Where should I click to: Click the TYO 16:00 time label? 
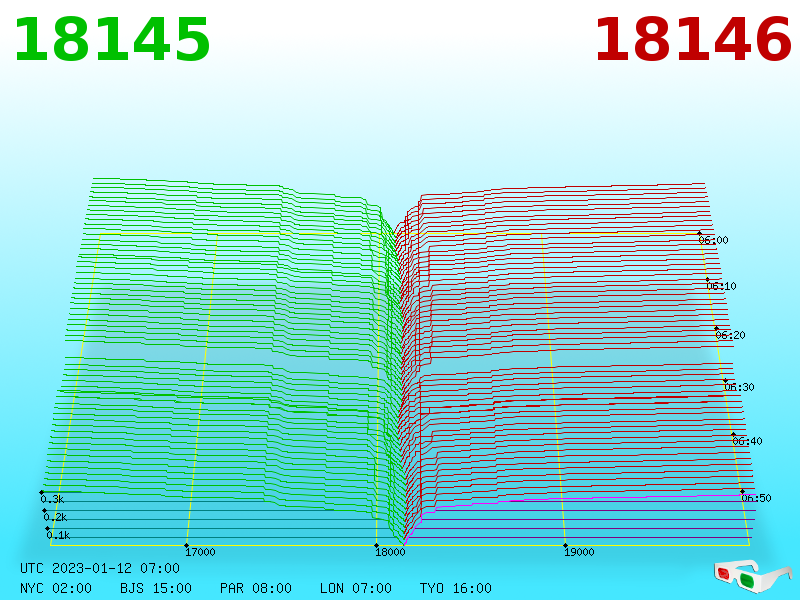click(456, 588)
